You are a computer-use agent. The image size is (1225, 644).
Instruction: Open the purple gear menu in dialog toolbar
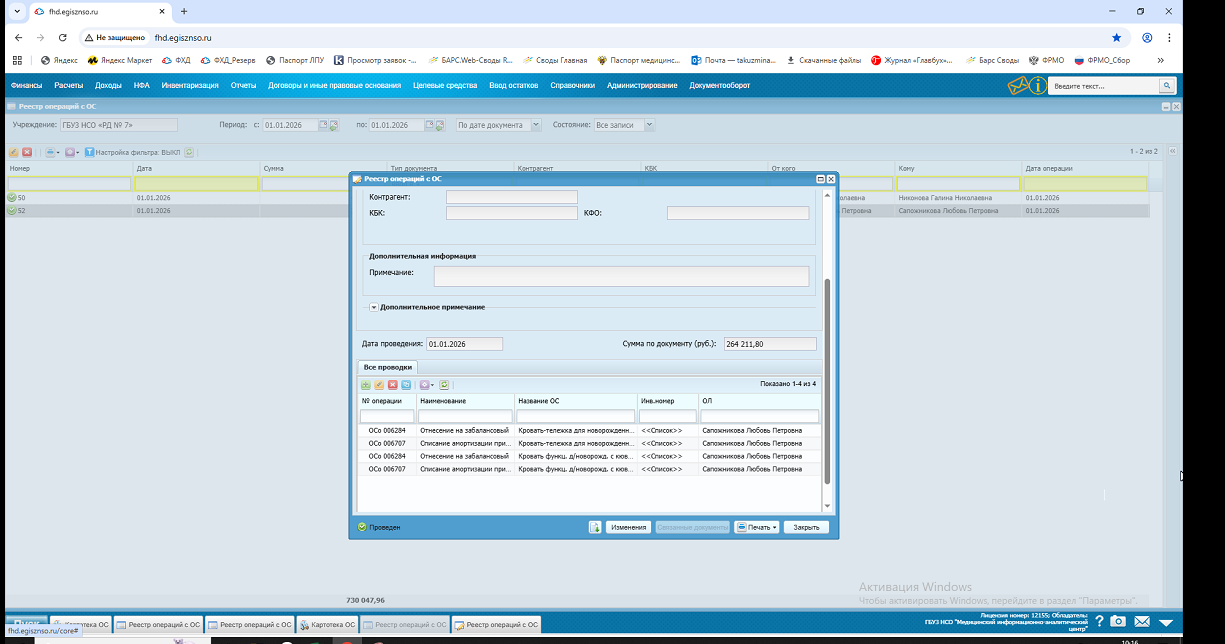(426, 384)
